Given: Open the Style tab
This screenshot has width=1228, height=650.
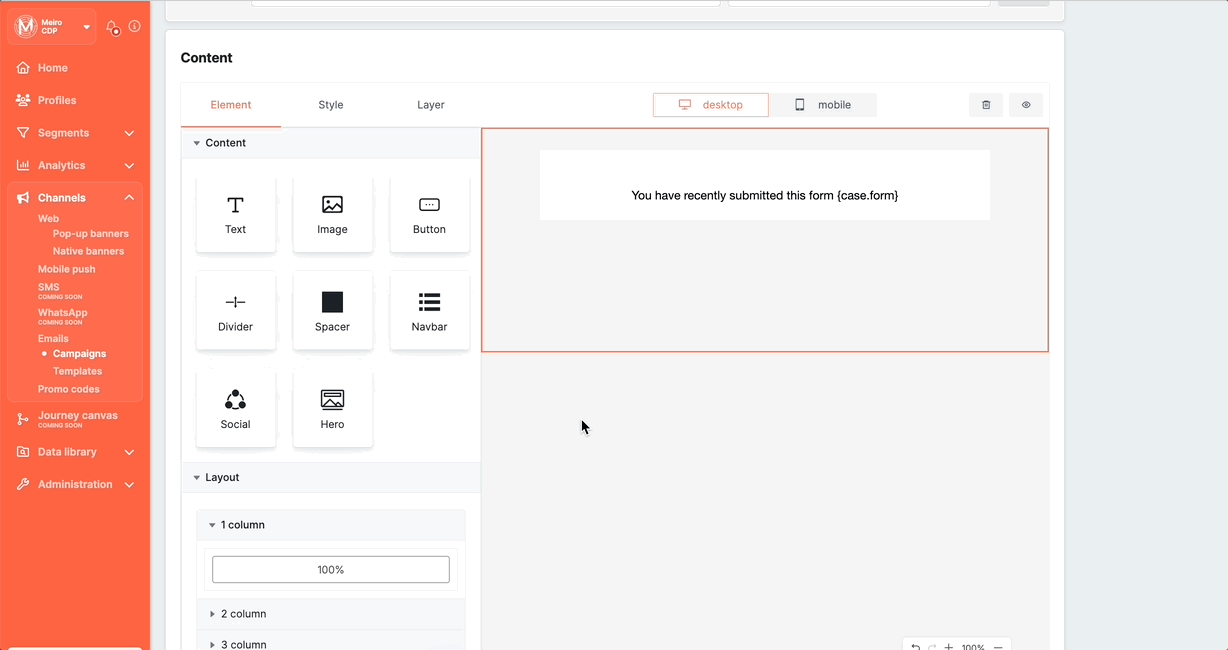Looking at the screenshot, I should [x=331, y=105].
